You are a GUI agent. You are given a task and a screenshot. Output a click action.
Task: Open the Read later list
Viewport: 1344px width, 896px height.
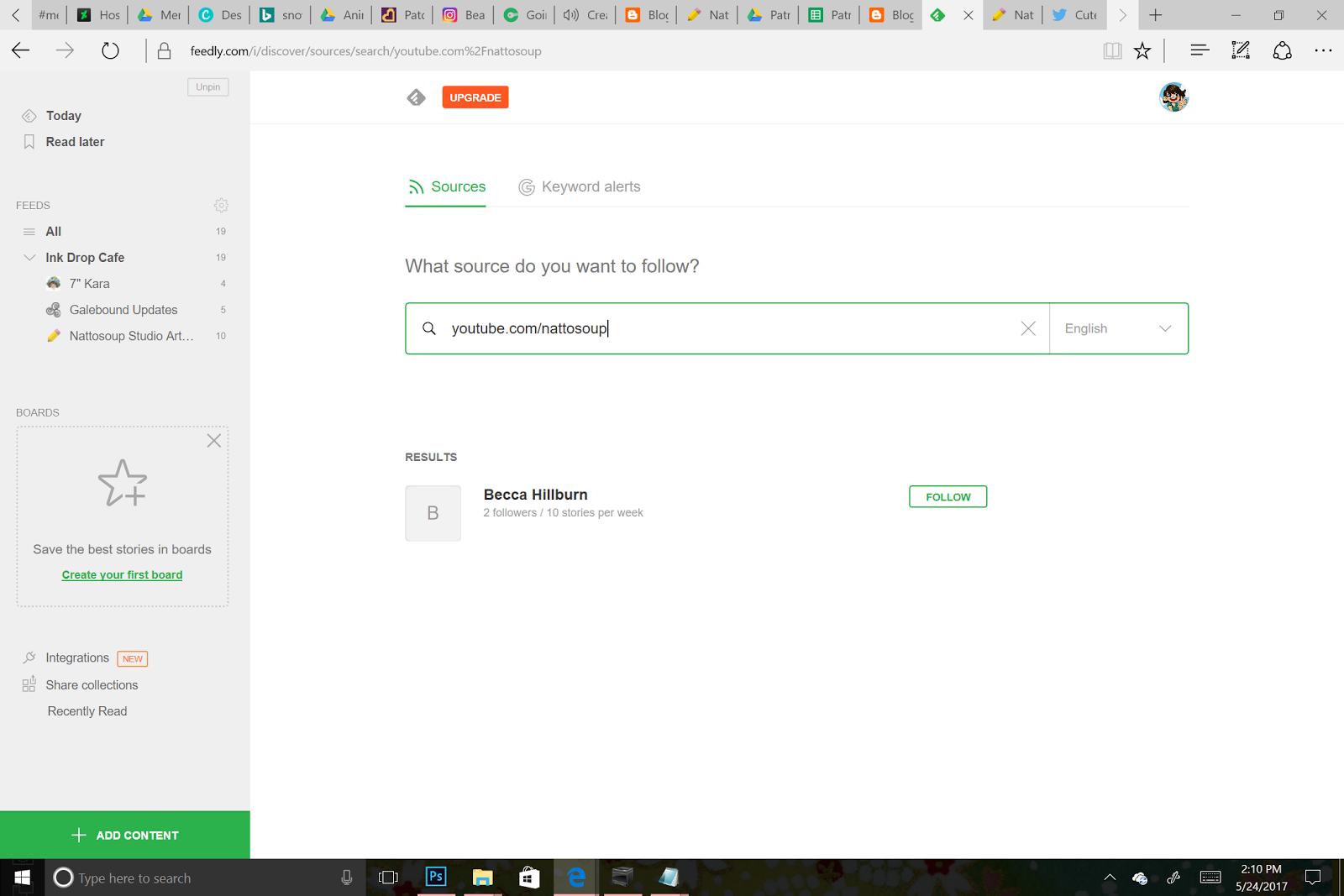[75, 142]
